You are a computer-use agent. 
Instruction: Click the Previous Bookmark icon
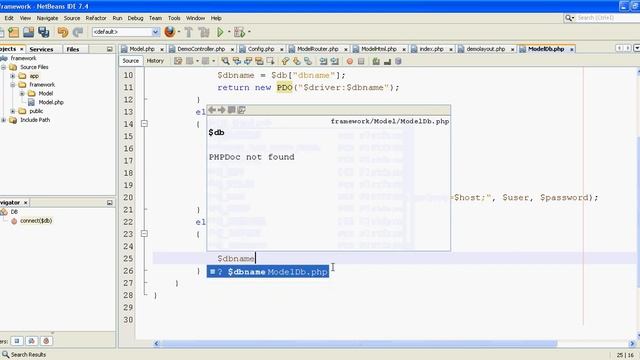285,61
